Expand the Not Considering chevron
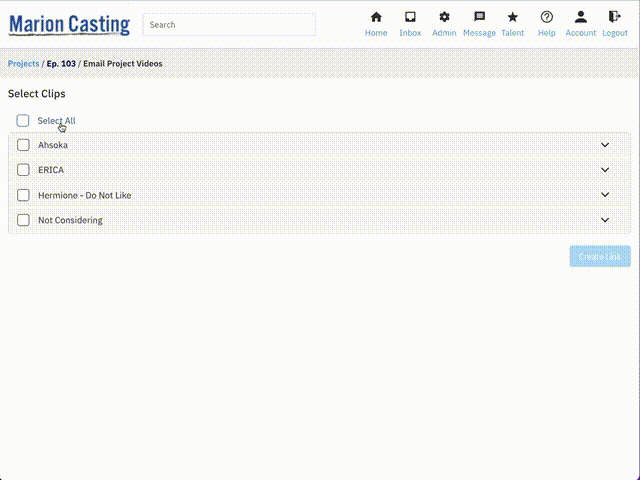 point(605,220)
